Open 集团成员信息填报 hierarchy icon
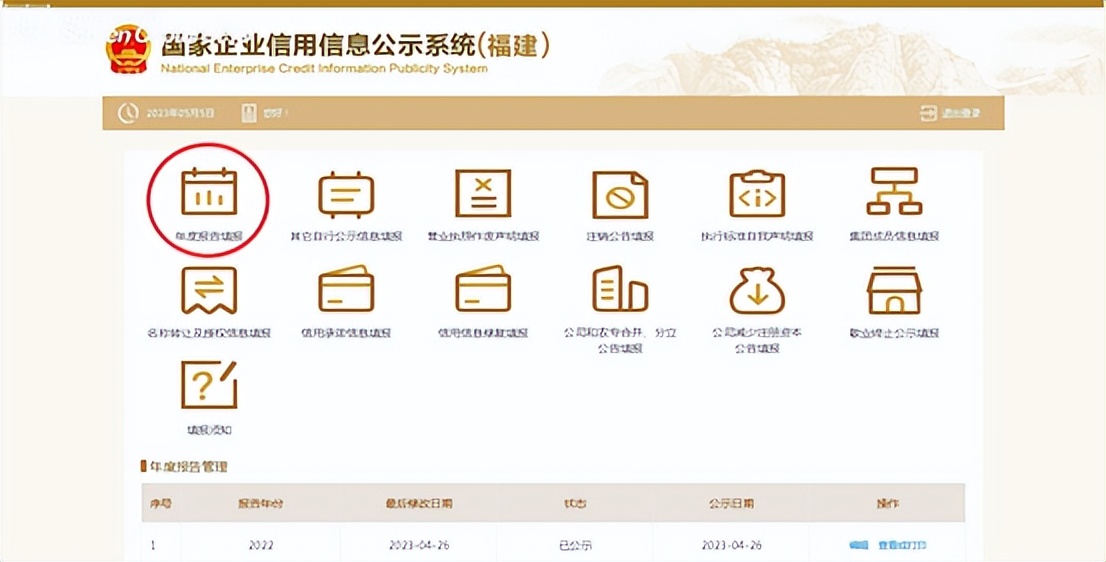The height and width of the screenshot is (562, 1106). point(894,191)
